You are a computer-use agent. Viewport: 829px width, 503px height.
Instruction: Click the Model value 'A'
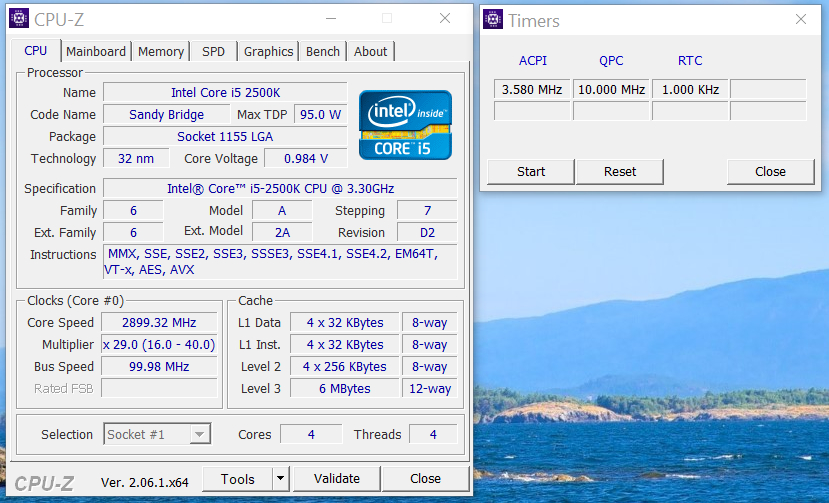tap(282, 211)
